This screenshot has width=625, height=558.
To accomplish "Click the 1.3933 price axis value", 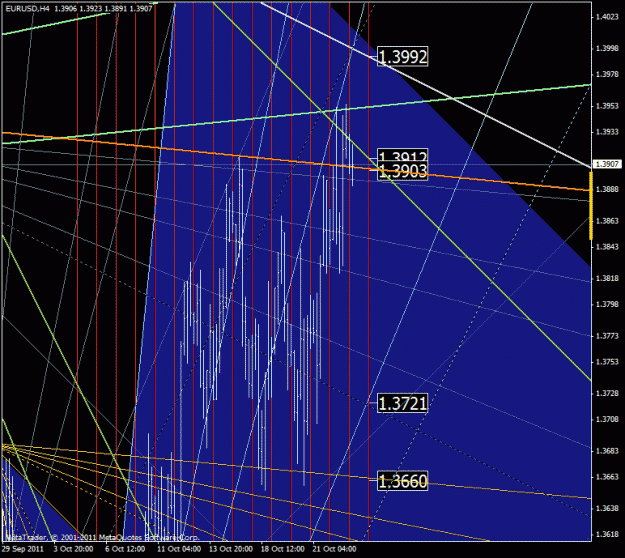I will pyautogui.click(x=607, y=132).
